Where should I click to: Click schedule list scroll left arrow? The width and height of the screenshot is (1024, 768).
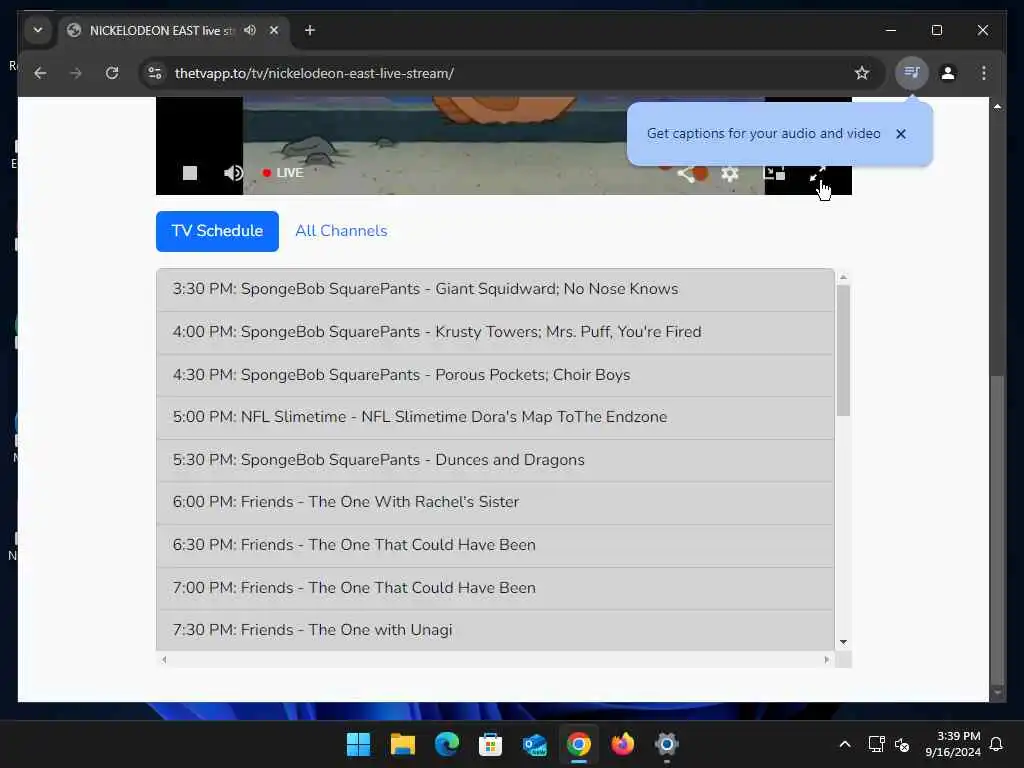point(165,660)
